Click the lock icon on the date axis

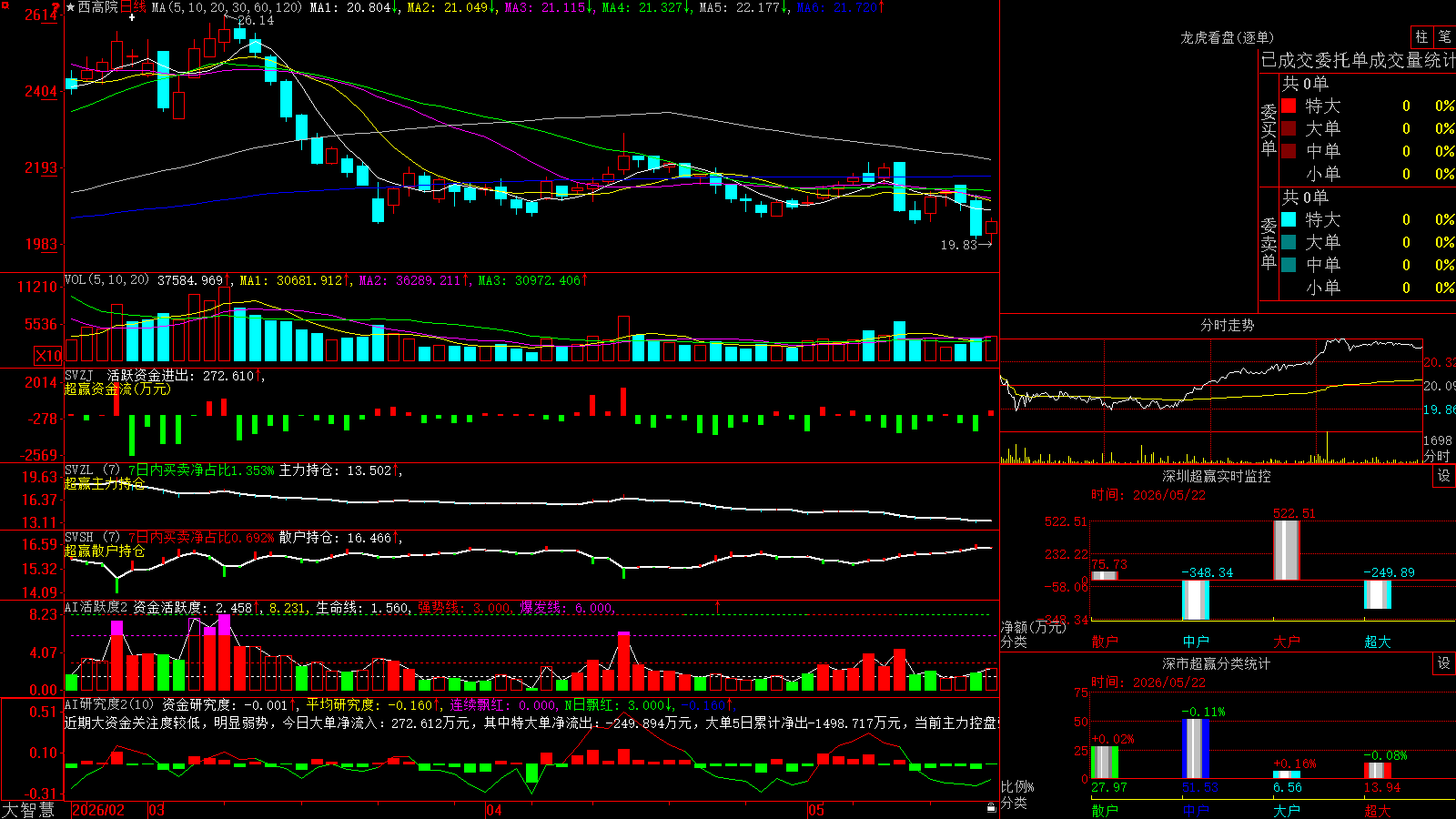pos(991,808)
